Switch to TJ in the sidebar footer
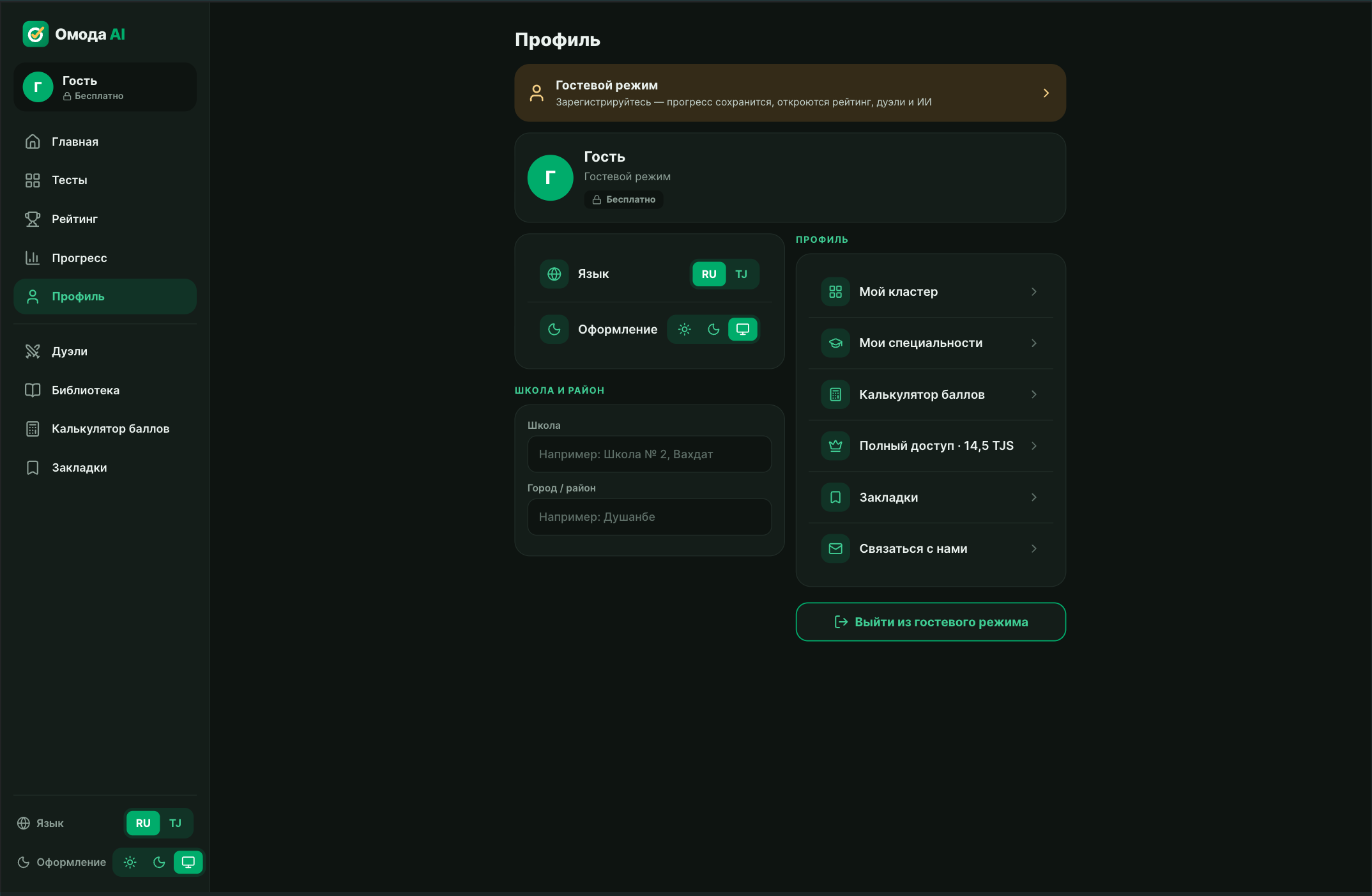The height and width of the screenshot is (896, 1372). [x=176, y=823]
